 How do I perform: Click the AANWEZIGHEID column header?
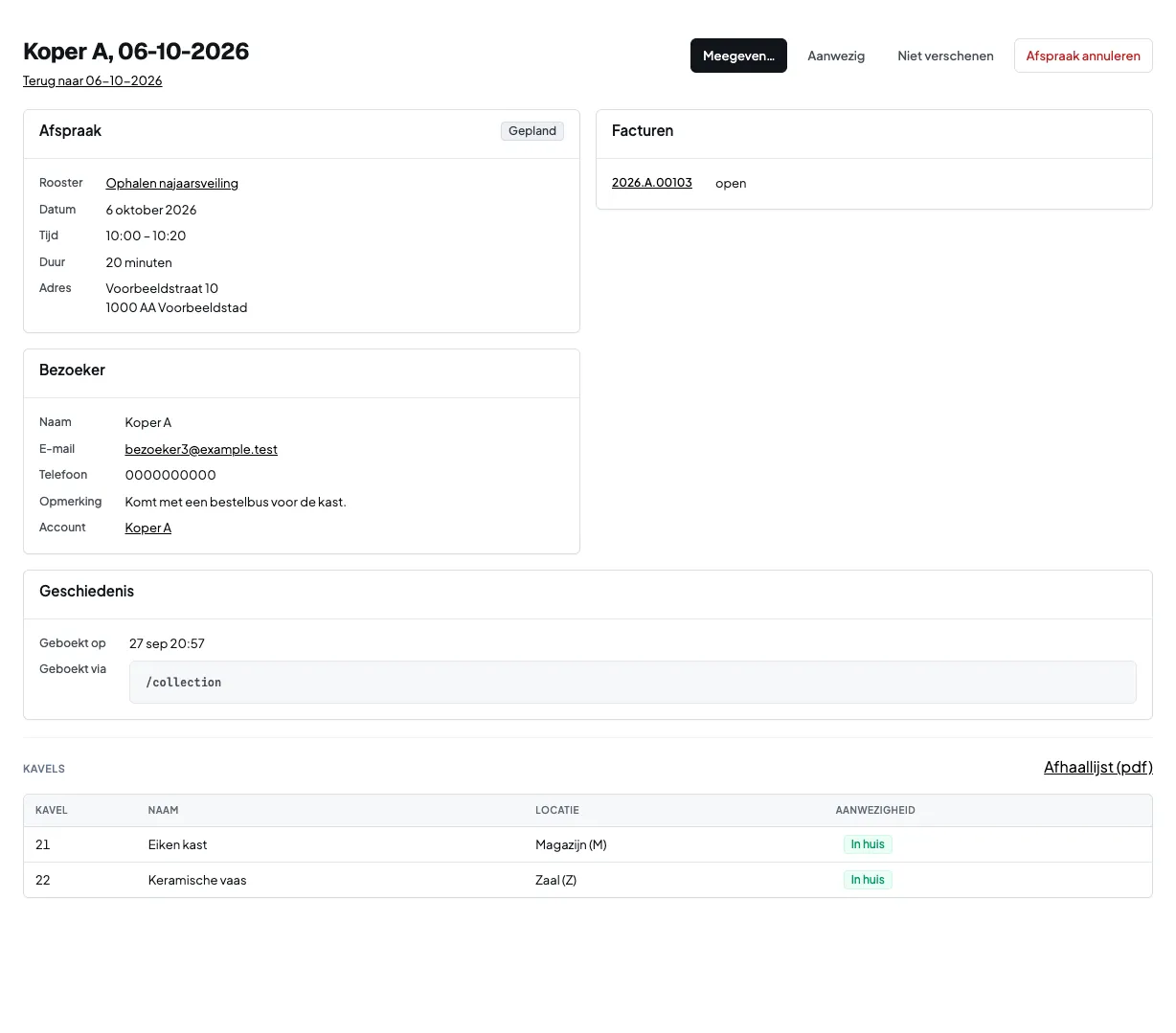[875, 810]
